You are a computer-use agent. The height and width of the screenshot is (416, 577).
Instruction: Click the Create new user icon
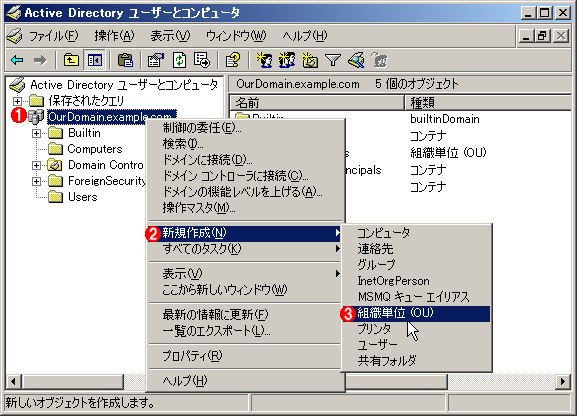[x=265, y=60]
